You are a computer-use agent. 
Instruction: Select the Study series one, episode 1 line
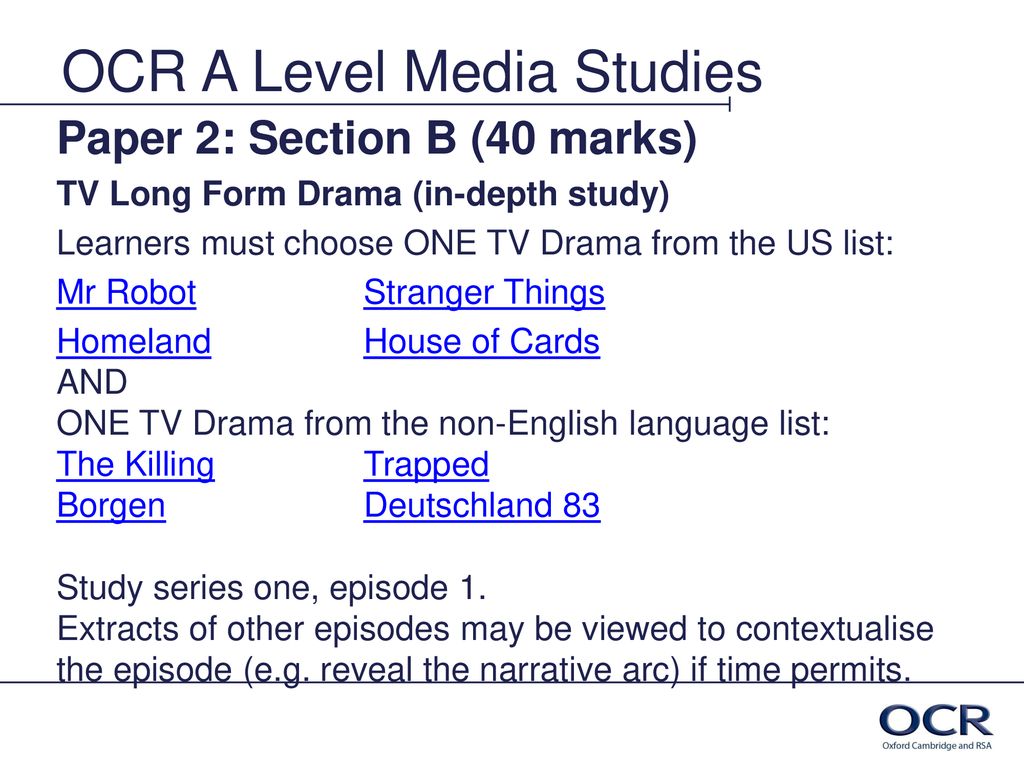272,587
